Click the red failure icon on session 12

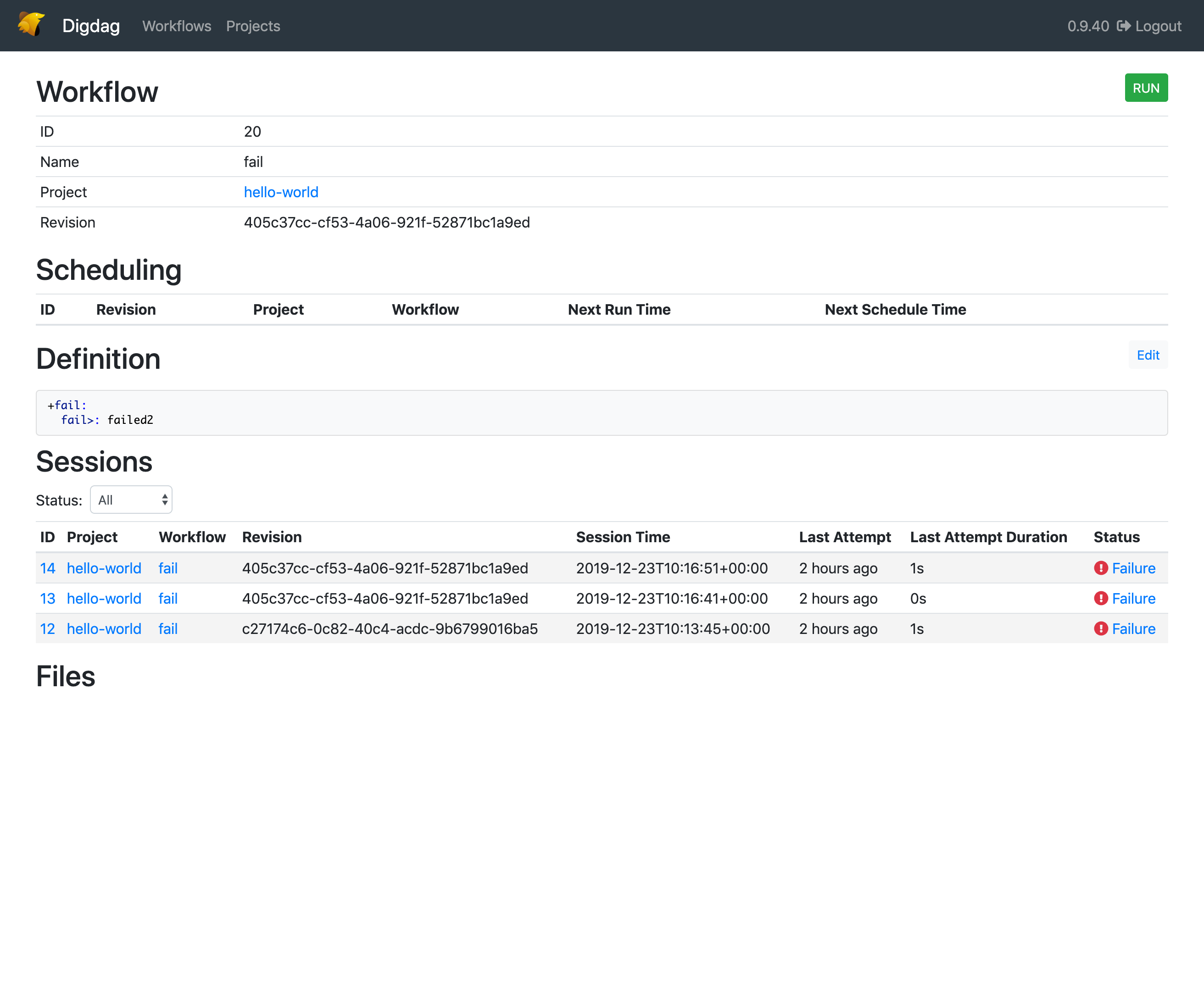[x=1101, y=628]
